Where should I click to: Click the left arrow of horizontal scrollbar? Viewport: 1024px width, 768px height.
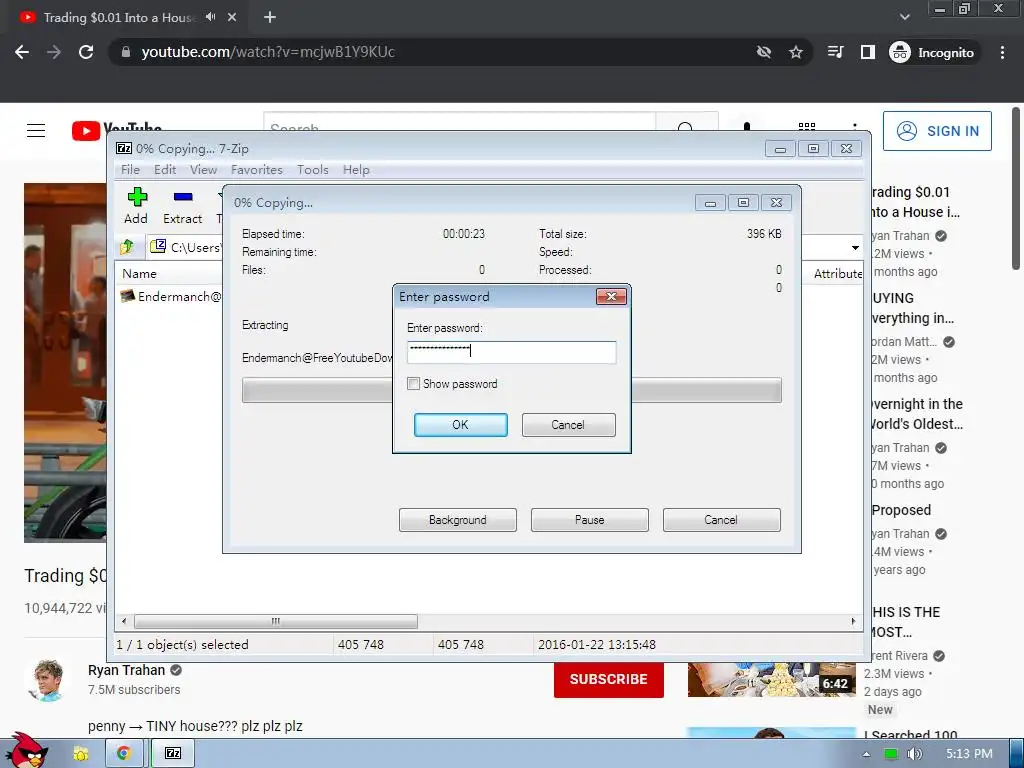coord(124,621)
